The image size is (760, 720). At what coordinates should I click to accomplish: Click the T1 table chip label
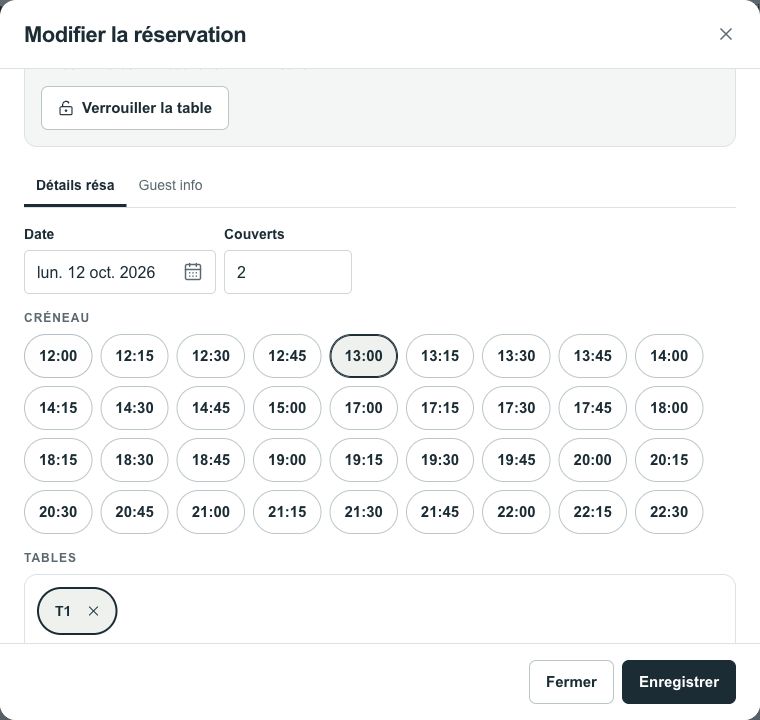coord(63,611)
